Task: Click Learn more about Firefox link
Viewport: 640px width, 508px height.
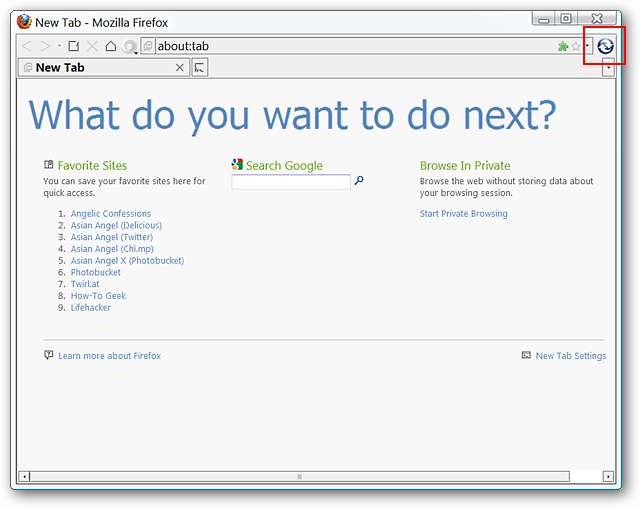Action: pos(109,356)
